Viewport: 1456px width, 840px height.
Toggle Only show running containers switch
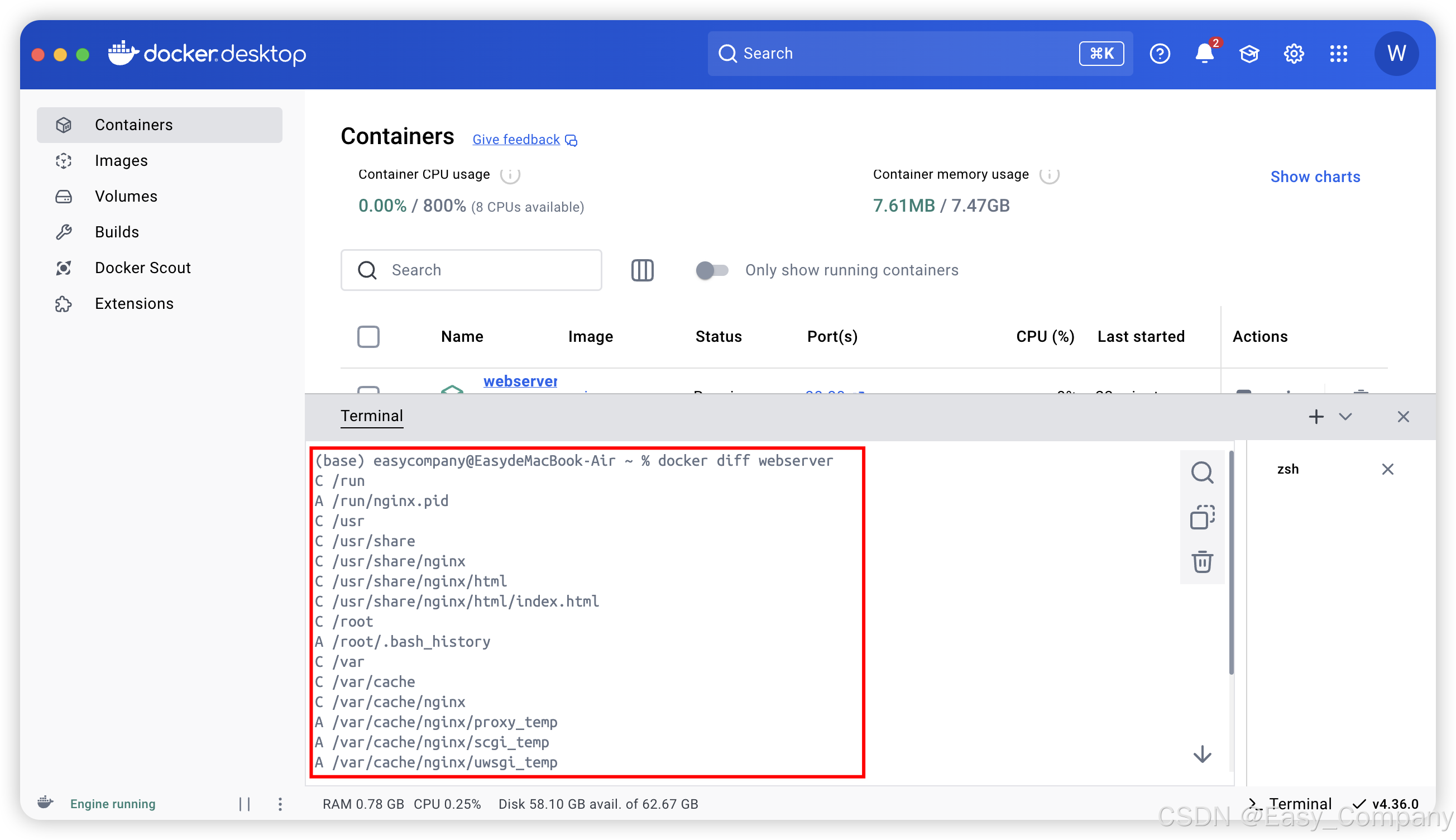tap(712, 270)
